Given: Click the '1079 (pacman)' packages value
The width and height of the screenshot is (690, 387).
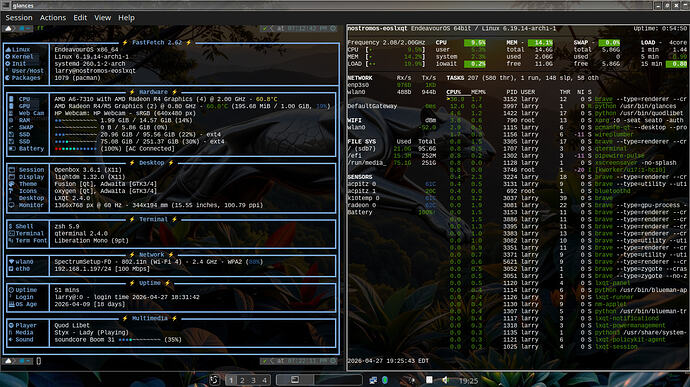Looking at the screenshot, I should (77, 78).
